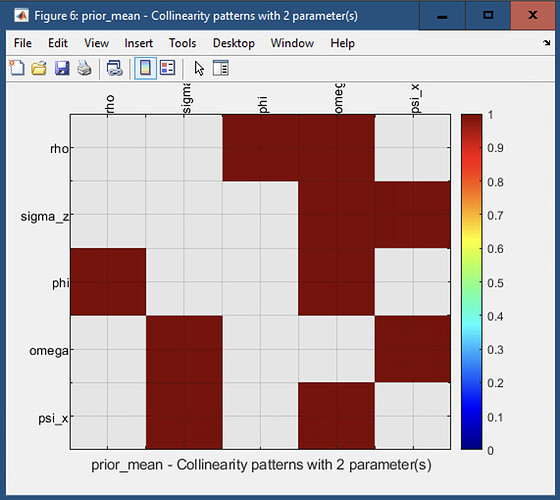The width and height of the screenshot is (560, 500).
Task: Click the dock figure arrow icon
Action: pyautogui.click(x=546, y=43)
